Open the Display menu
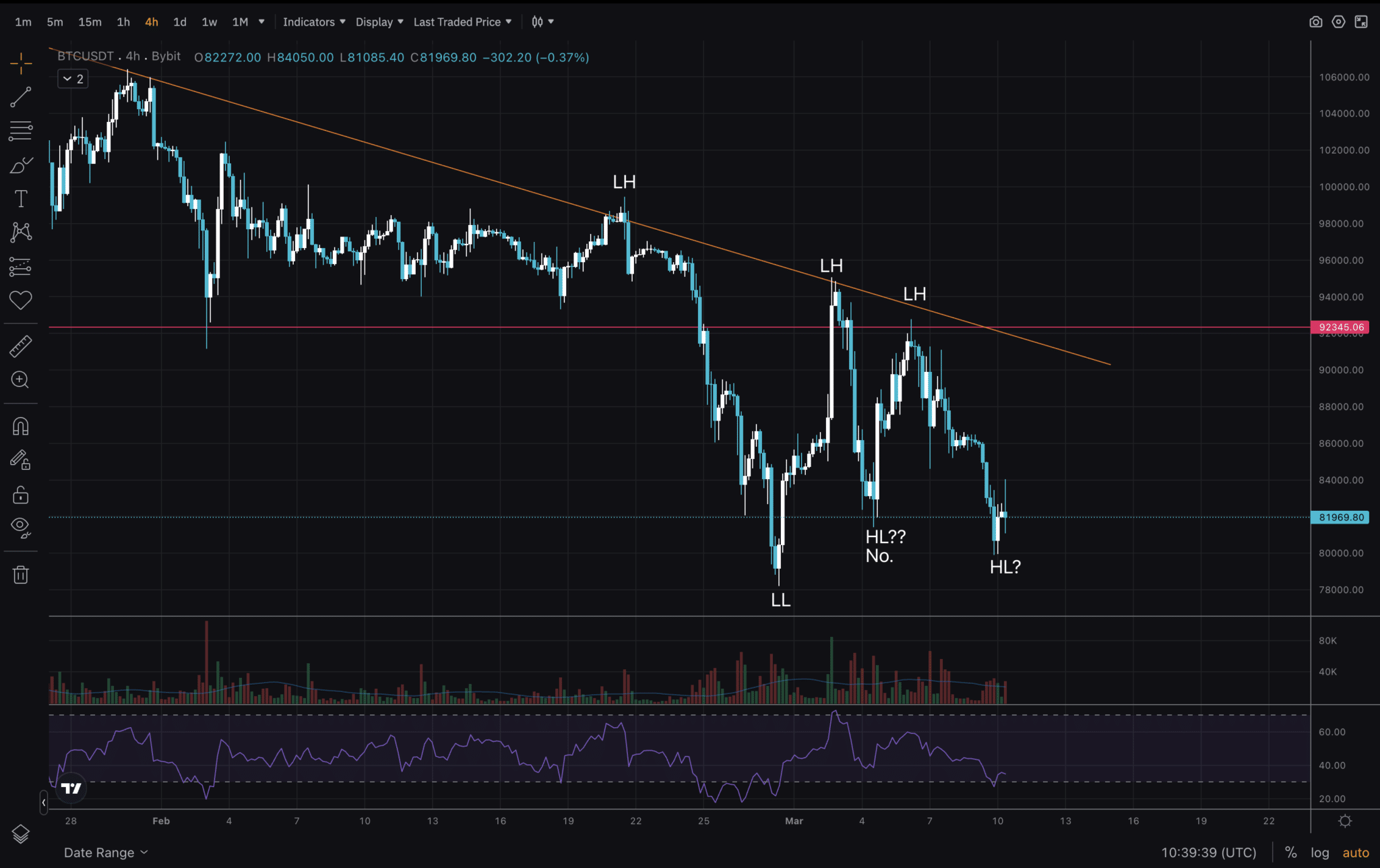The height and width of the screenshot is (868, 1380). [x=379, y=22]
